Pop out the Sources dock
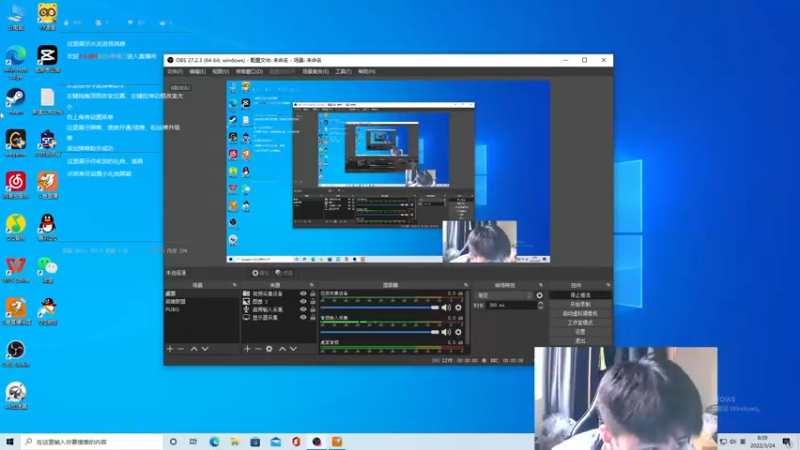This screenshot has width=800, height=450. pyautogui.click(x=311, y=285)
